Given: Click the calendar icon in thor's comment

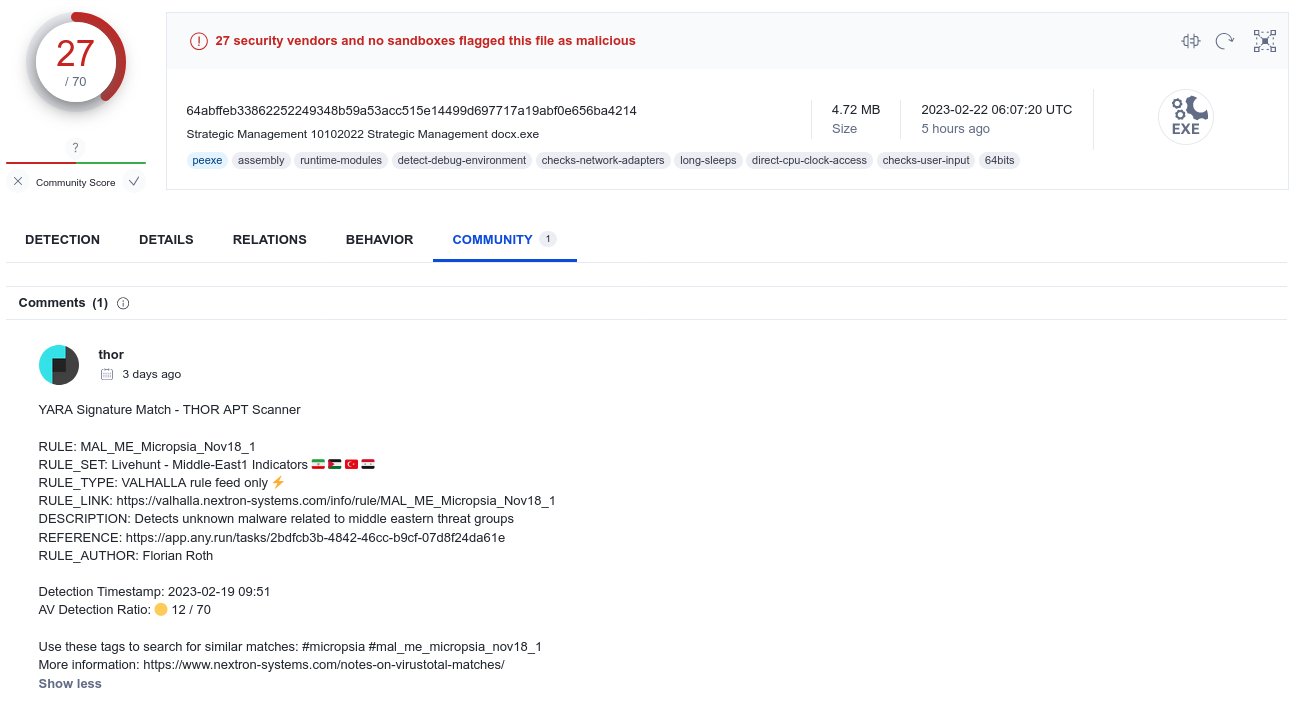Looking at the screenshot, I should [x=107, y=374].
